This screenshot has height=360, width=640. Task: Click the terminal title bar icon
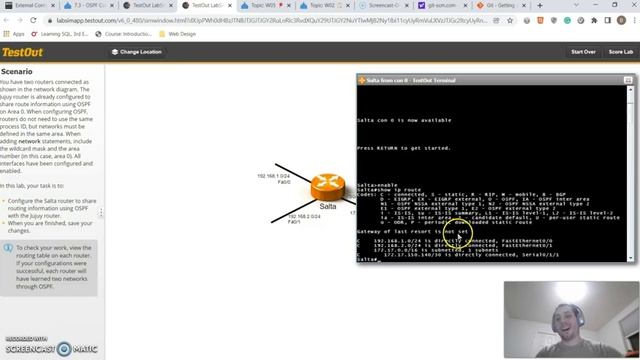[x=362, y=80]
